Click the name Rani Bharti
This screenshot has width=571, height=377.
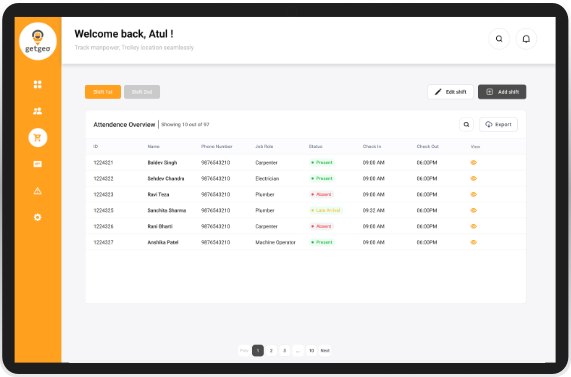pyautogui.click(x=160, y=226)
